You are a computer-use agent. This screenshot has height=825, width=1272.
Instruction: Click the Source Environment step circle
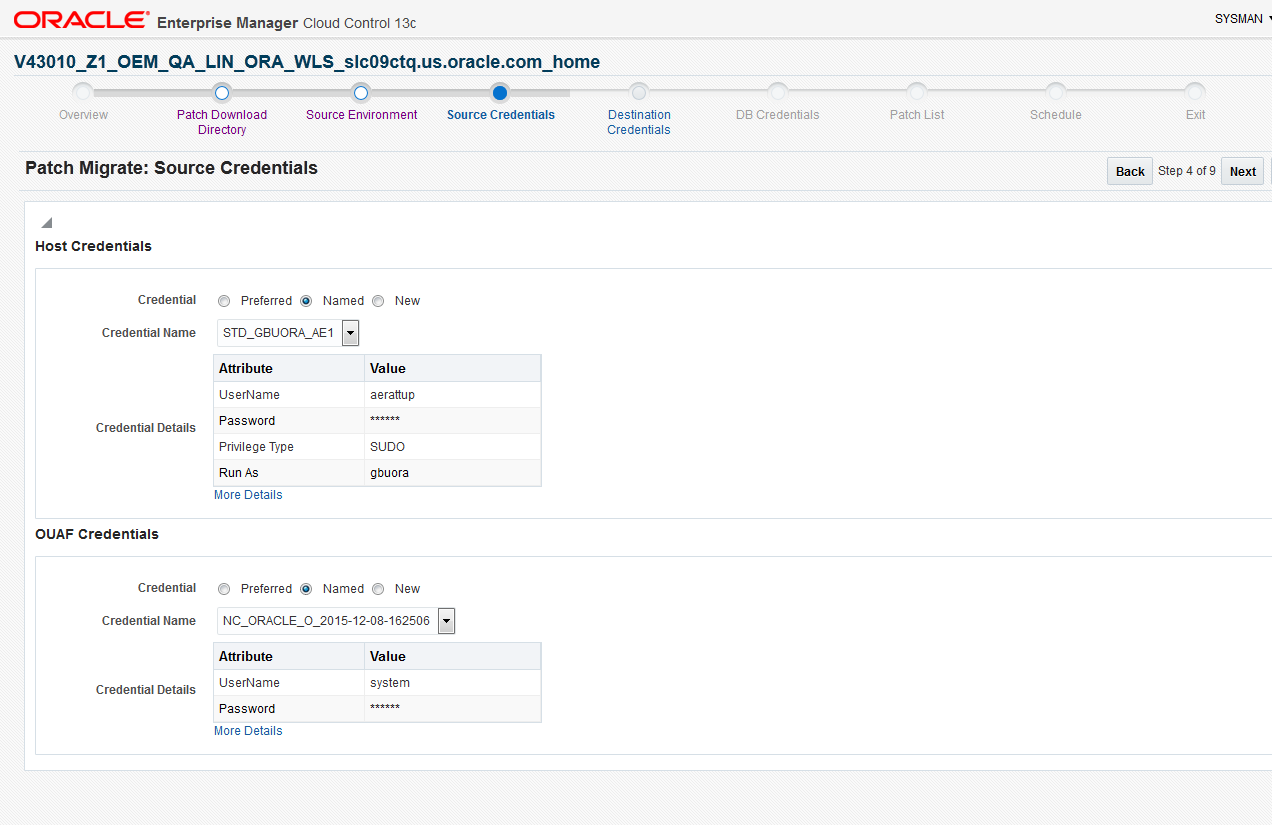[x=362, y=93]
